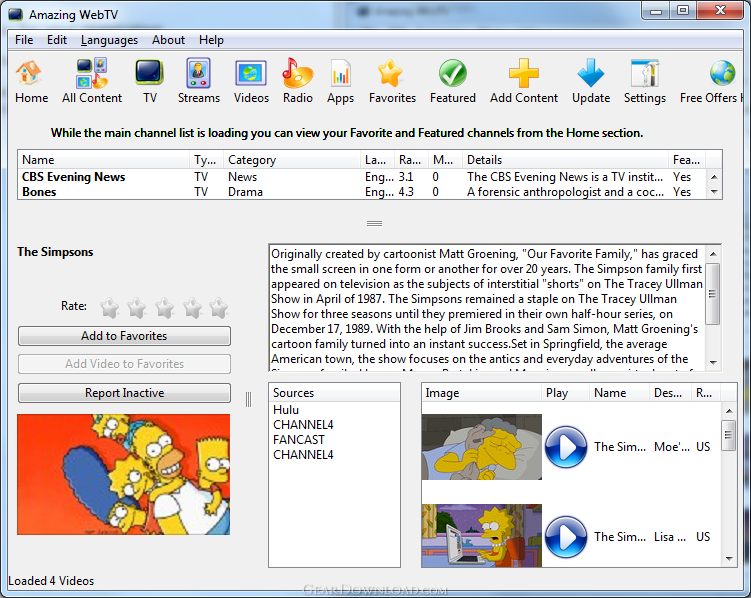Click the Add Video to Favorites button
Screen dimensions: 751x598
(124, 364)
